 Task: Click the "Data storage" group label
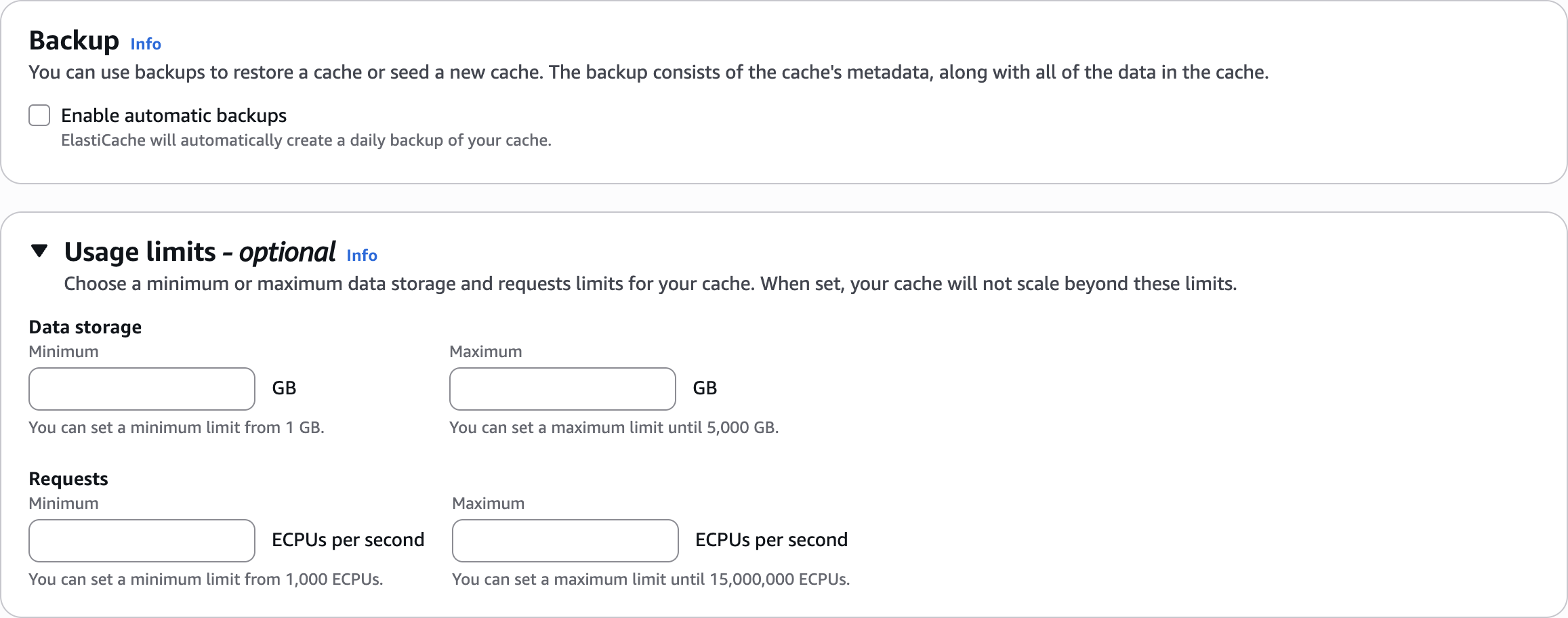(x=85, y=327)
